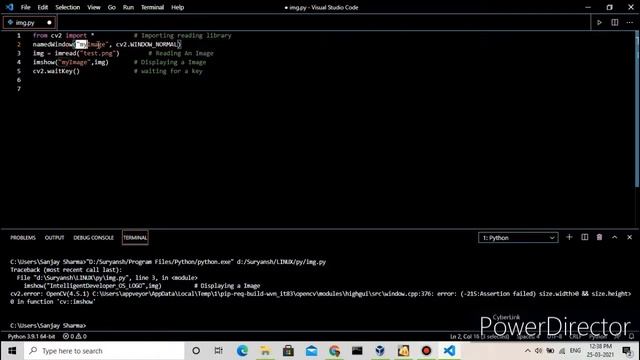The height and width of the screenshot is (360, 640).
Task: Open Google Chrome from the taskbar
Action: tap(334, 351)
